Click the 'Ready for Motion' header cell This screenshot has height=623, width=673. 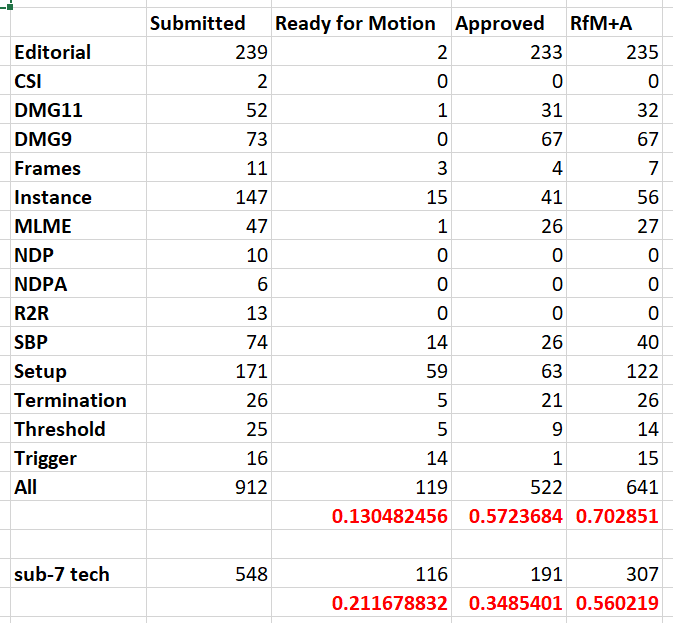tap(361, 22)
